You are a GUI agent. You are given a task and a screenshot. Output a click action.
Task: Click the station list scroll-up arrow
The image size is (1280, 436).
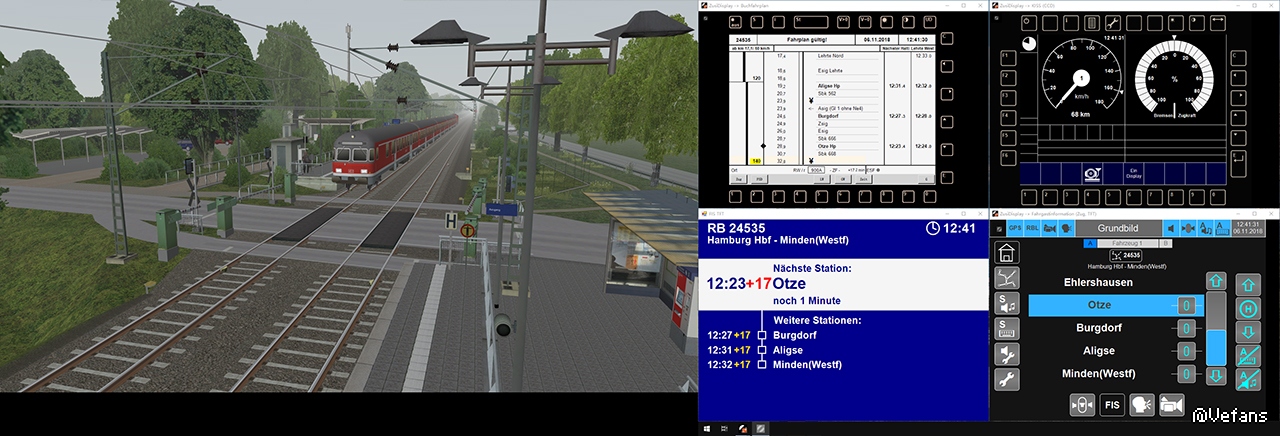1216,281
